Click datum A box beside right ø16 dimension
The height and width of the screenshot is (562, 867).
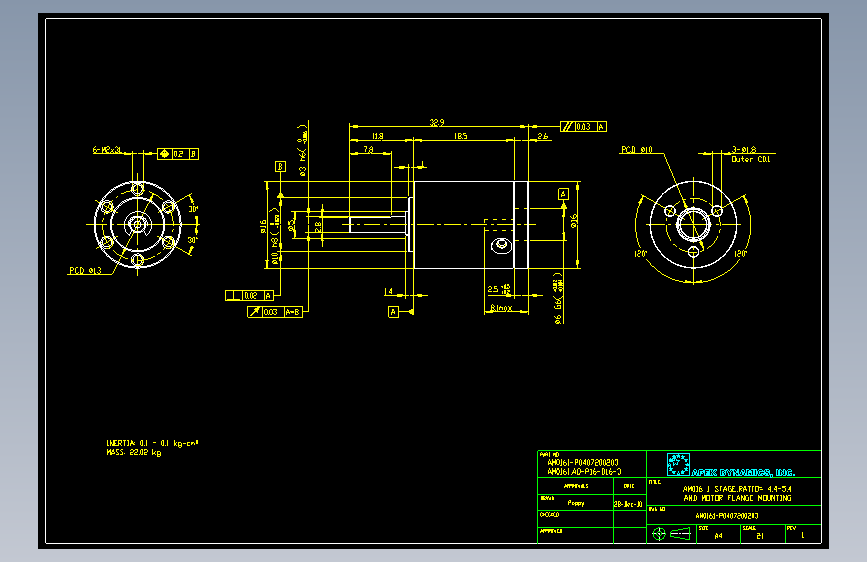pos(563,194)
